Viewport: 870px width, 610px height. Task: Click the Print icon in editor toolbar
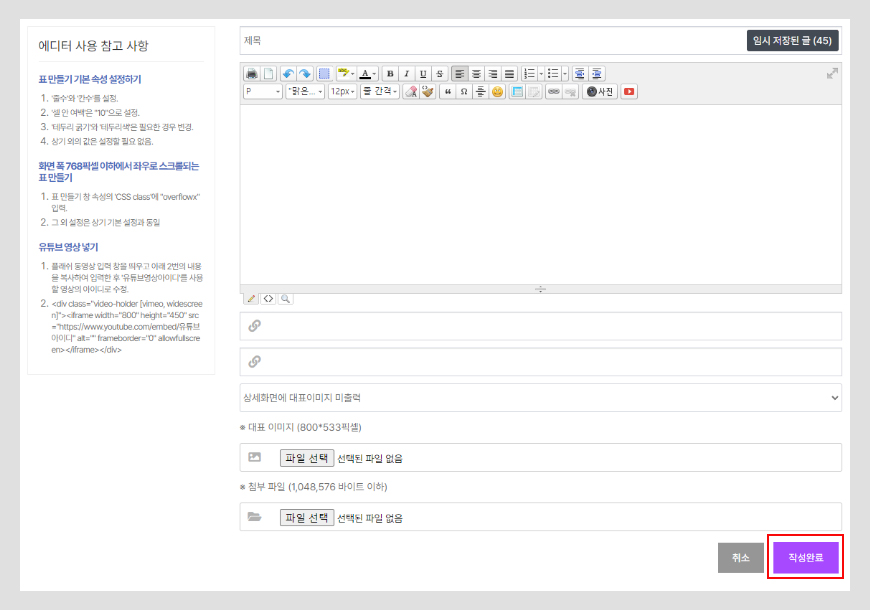tap(252, 73)
